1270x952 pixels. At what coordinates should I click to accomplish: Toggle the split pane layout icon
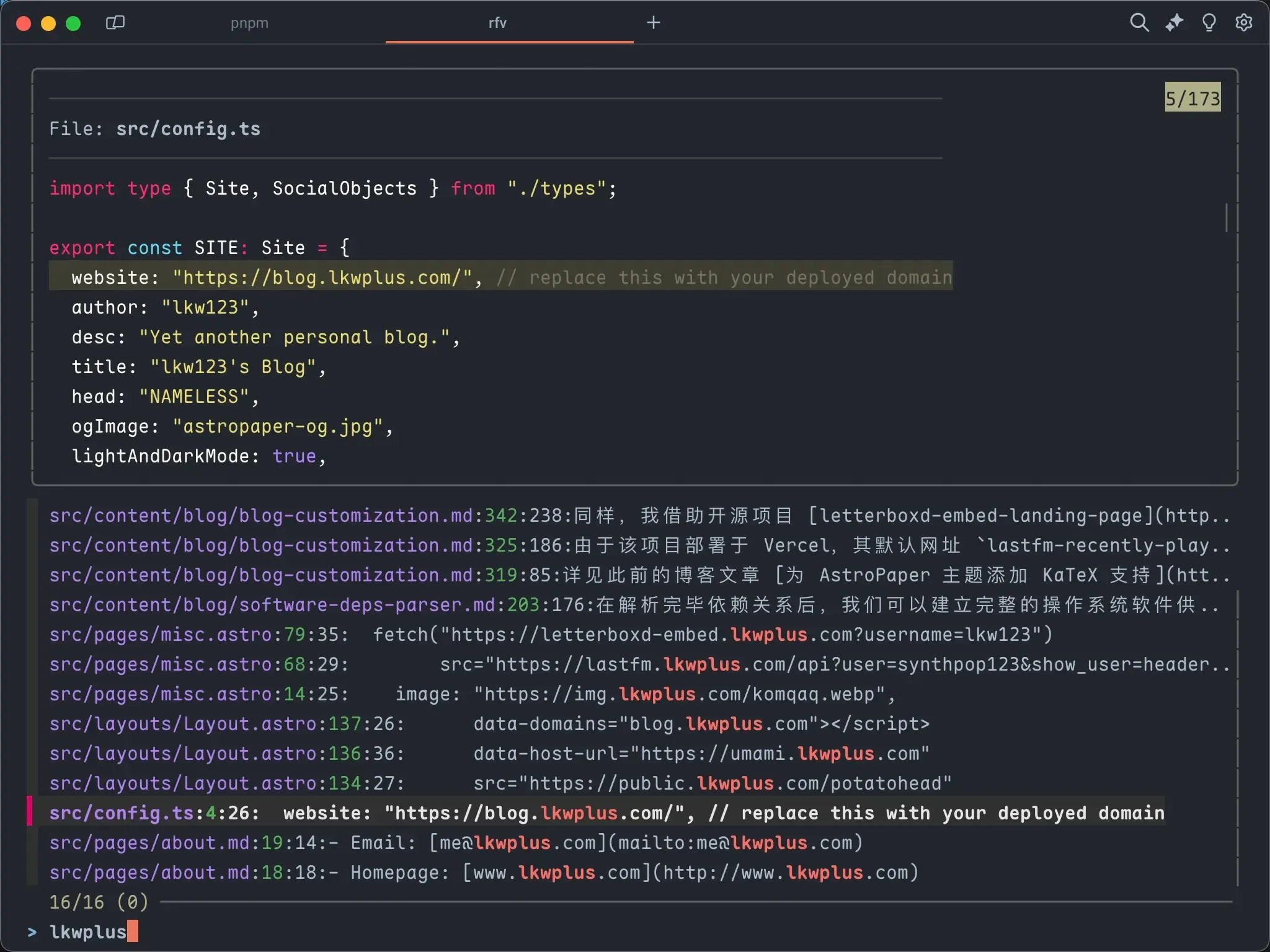click(x=115, y=23)
